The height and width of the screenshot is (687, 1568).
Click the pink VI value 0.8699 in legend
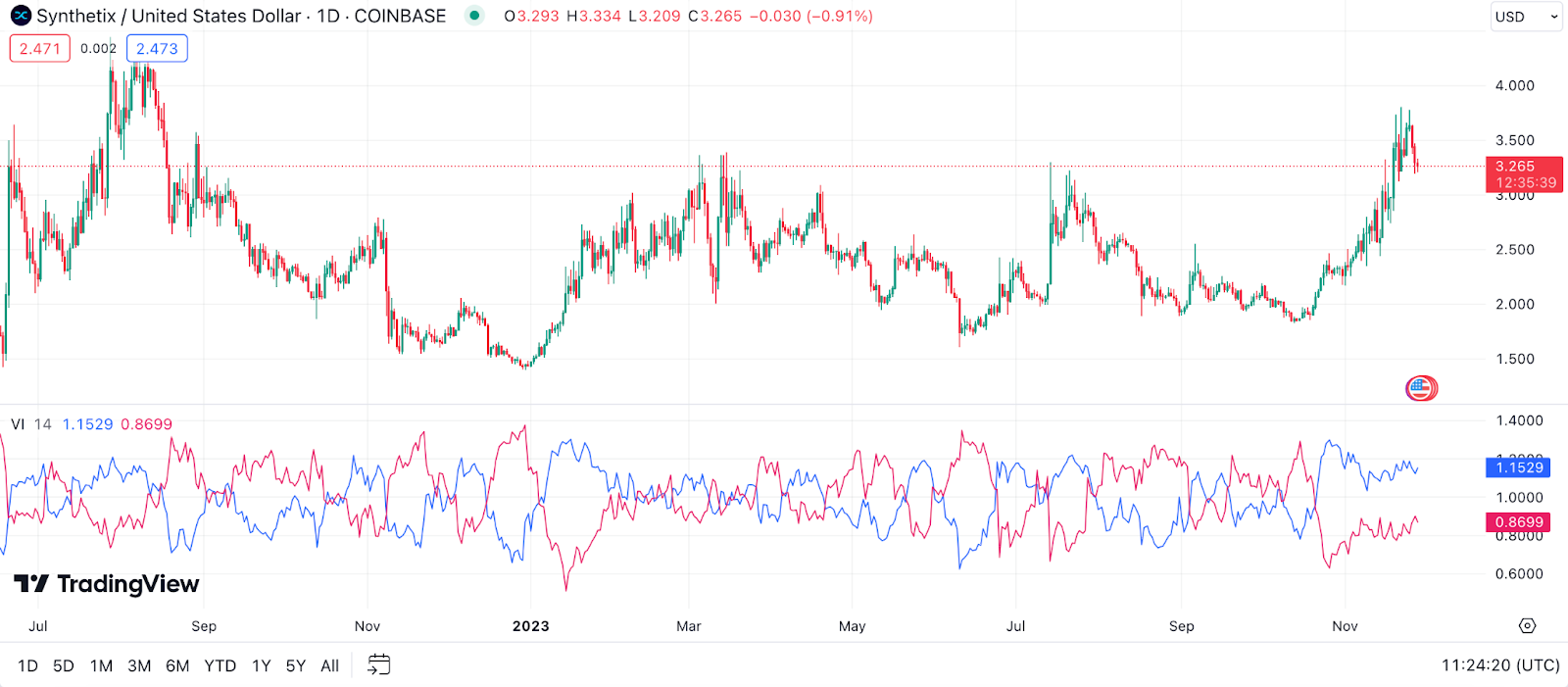146,424
